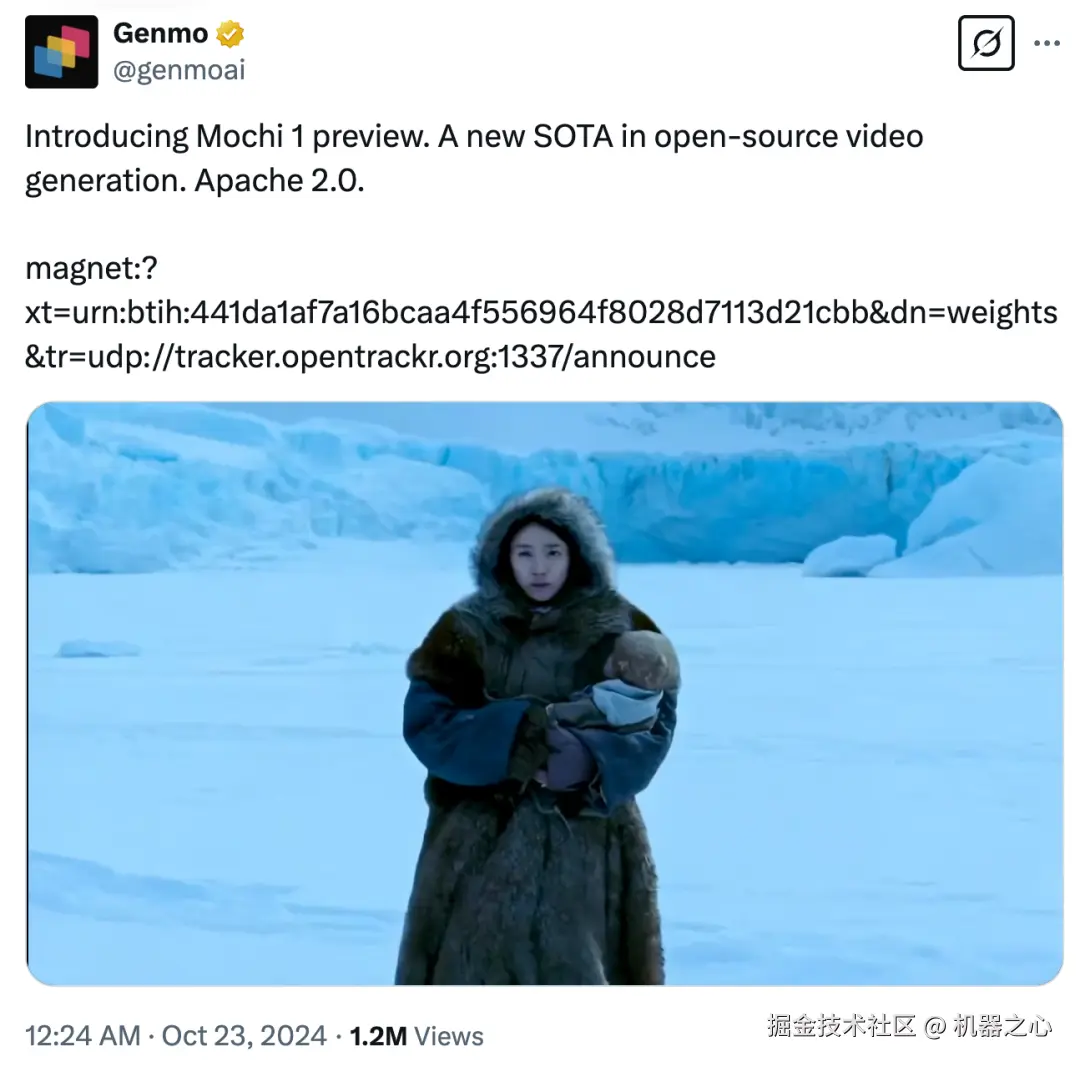Open the three-dot more options menu
1080x1067 pixels.
pyautogui.click(x=1047, y=43)
